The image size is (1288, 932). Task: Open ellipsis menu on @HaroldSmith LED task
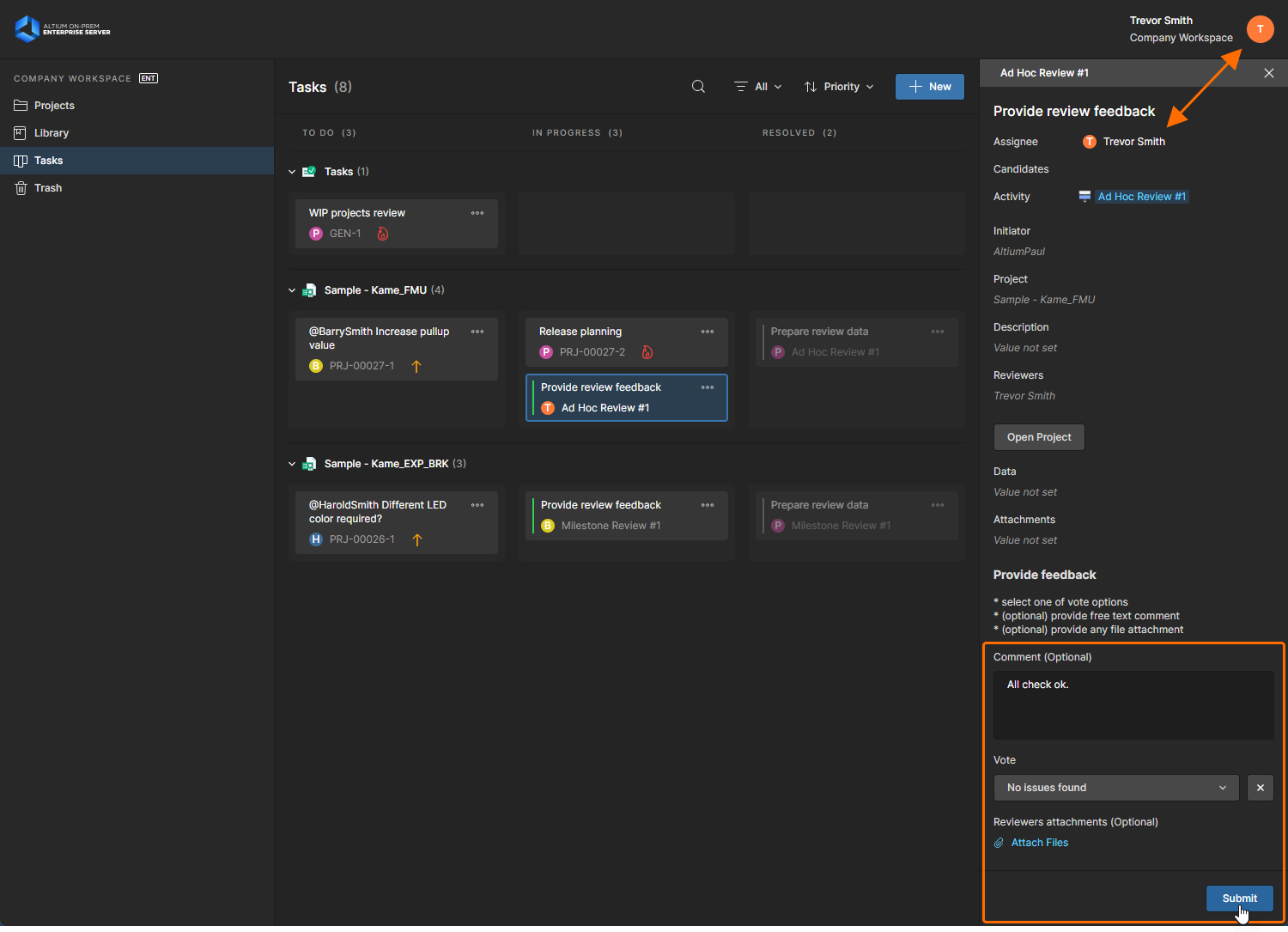(477, 505)
